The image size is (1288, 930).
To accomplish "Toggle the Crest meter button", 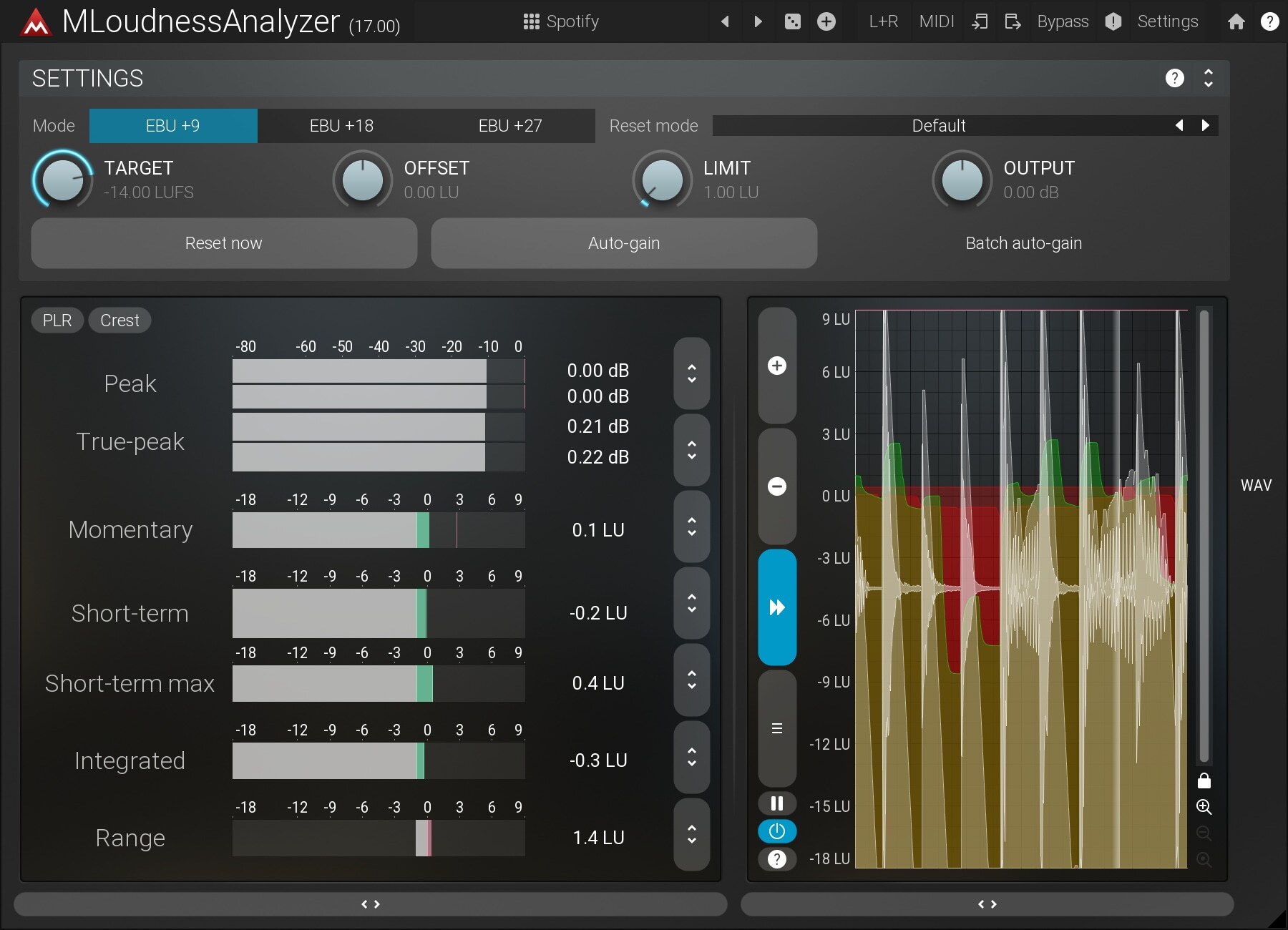I will pyautogui.click(x=119, y=320).
